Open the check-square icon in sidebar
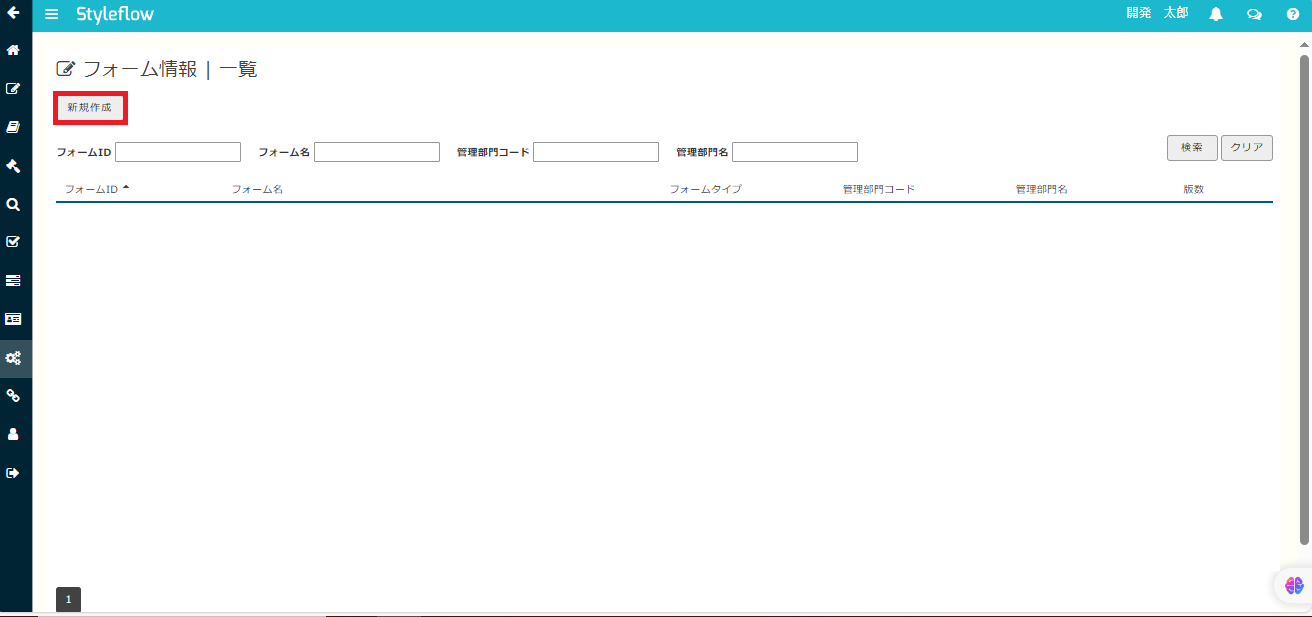The image size is (1312, 617). (x=13, y=242)
